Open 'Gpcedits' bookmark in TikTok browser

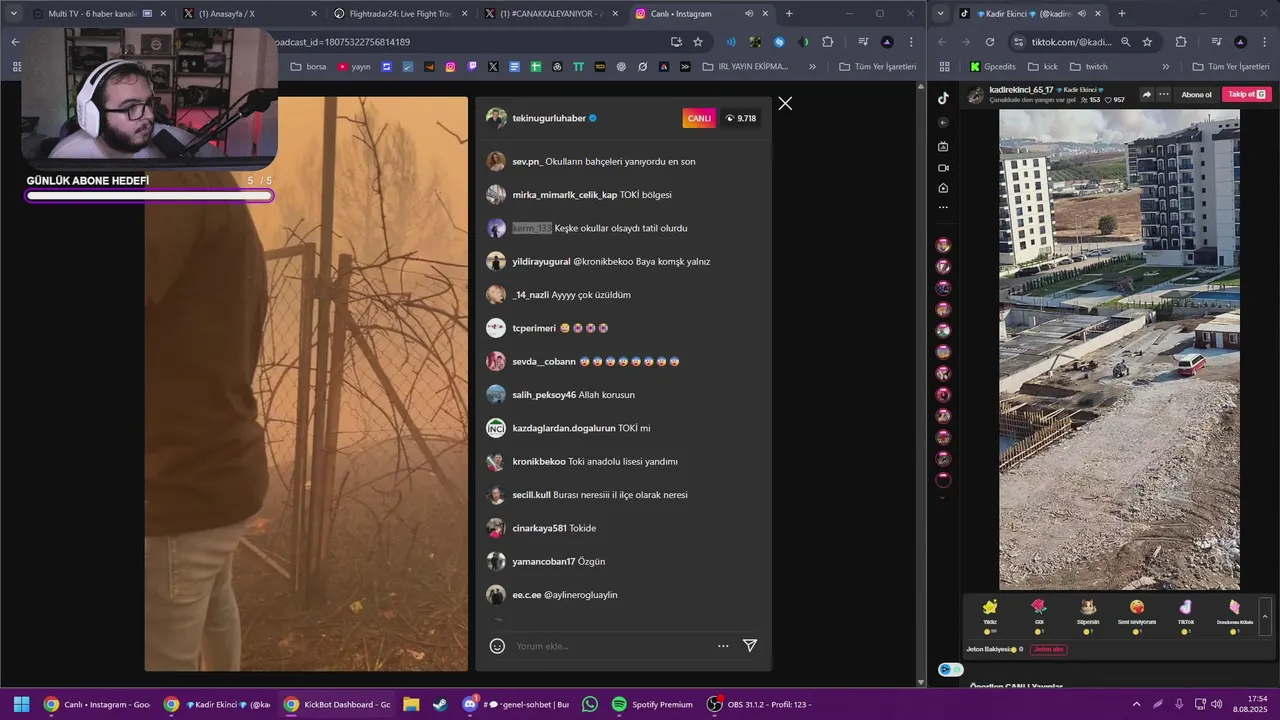click(x=992, y=67)
